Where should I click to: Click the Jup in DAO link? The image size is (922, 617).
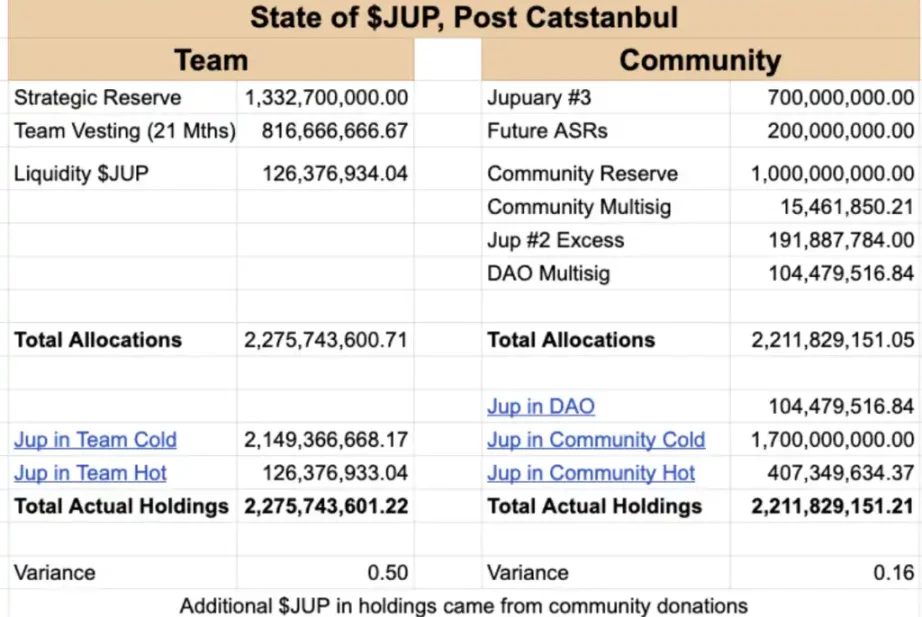tap(540, 407)
